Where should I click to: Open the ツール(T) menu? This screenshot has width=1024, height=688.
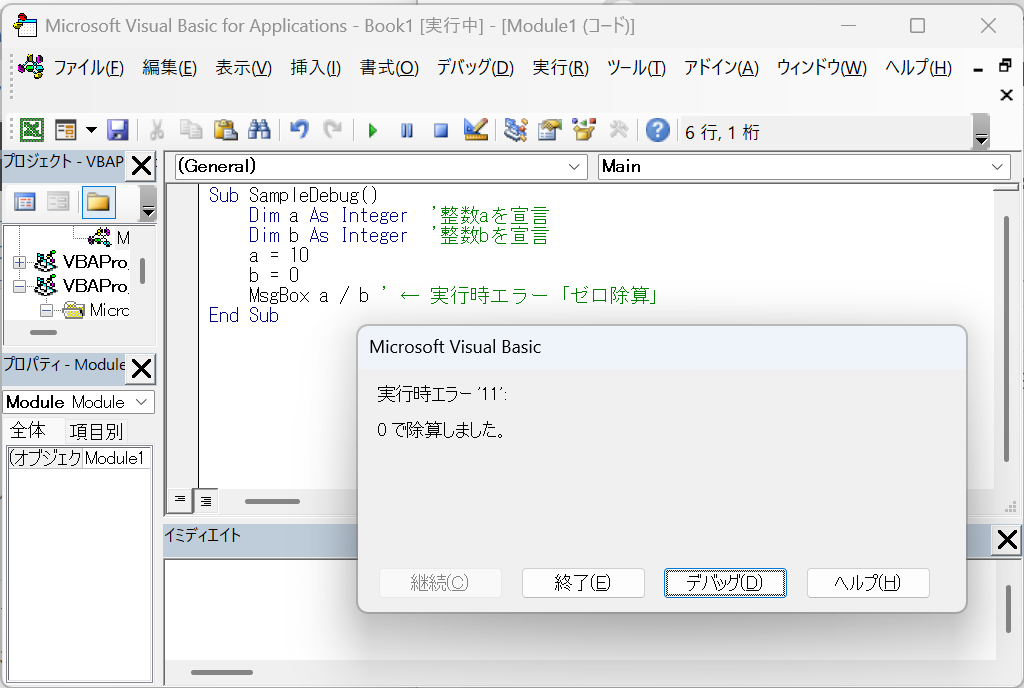coord(636,67)
